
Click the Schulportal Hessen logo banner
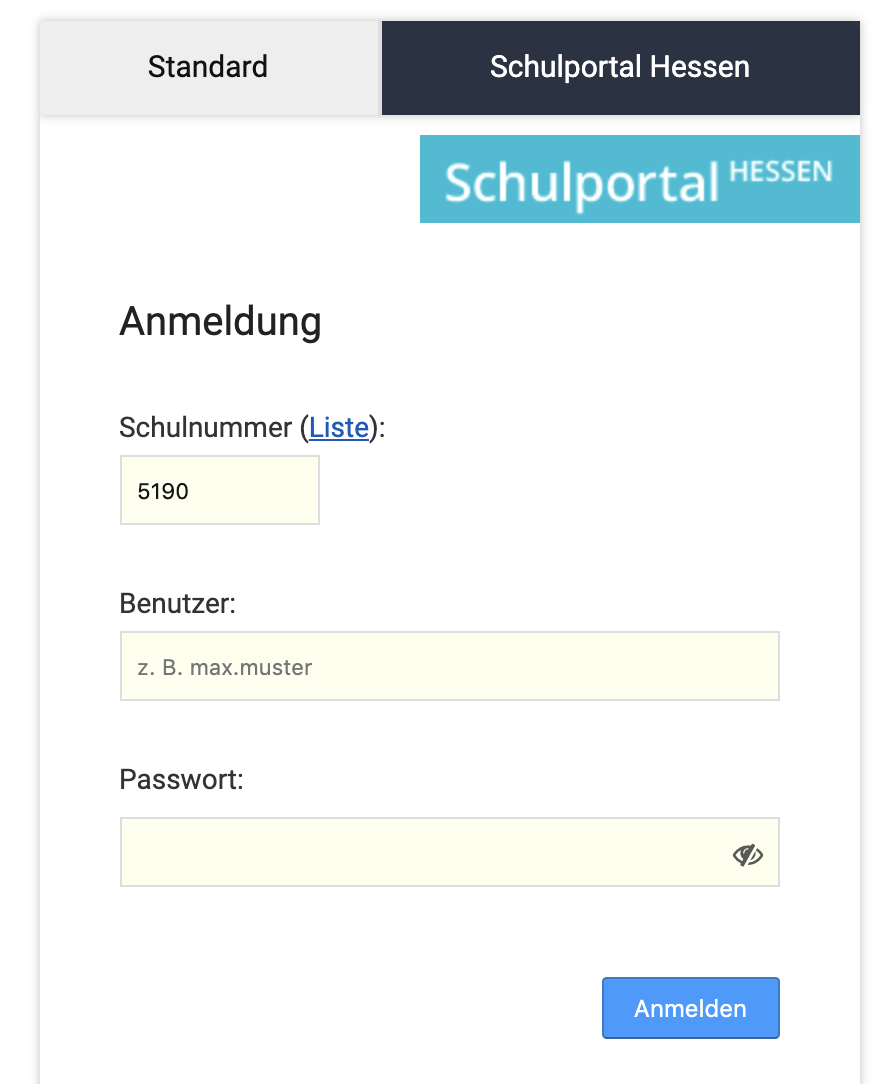click(x=640, y=179)
